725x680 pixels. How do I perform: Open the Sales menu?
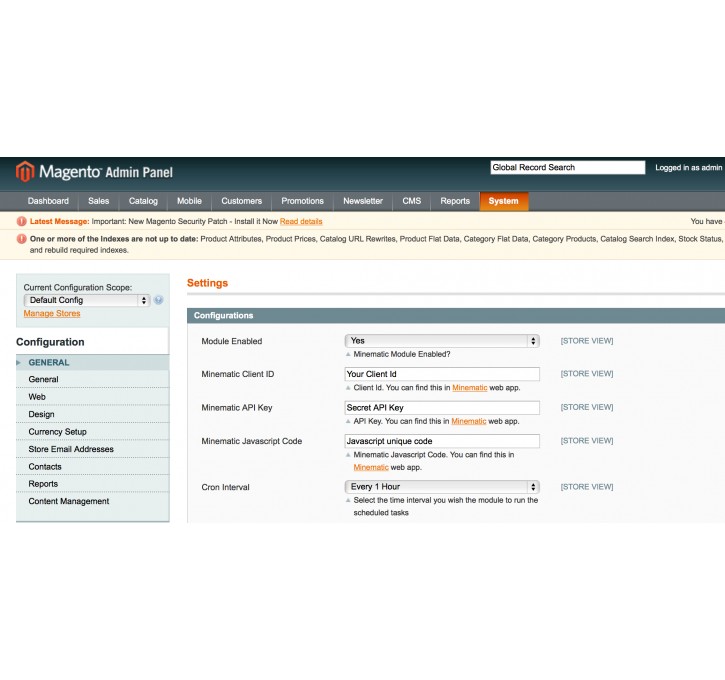98,201
